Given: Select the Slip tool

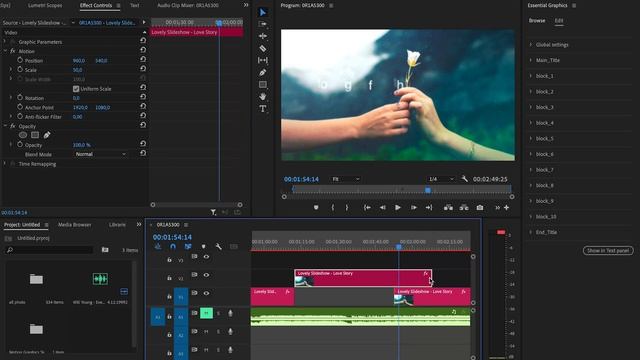Looking at the screenshot, I should point(262,60).
